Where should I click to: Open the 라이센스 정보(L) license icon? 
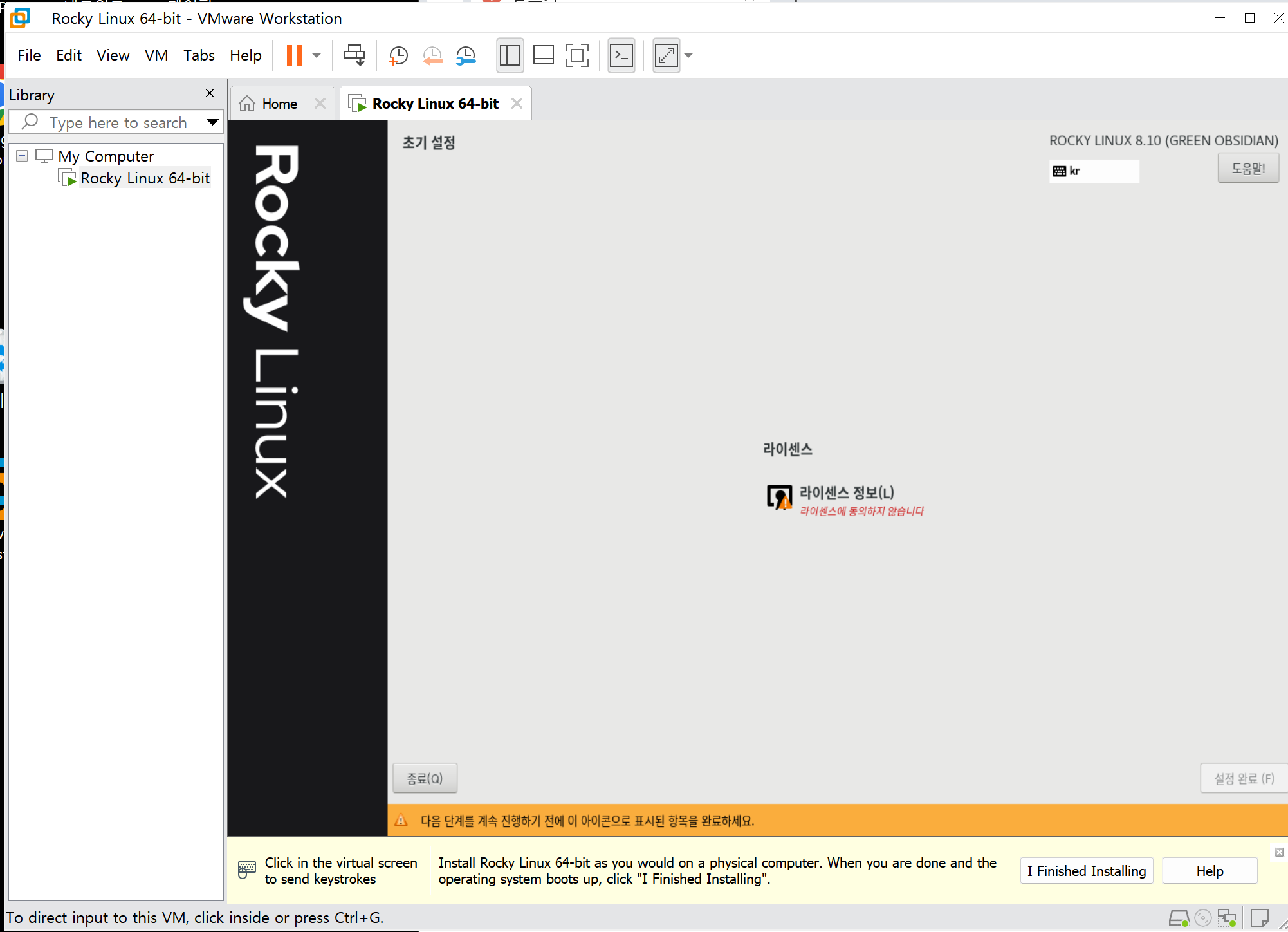point(779,498)
